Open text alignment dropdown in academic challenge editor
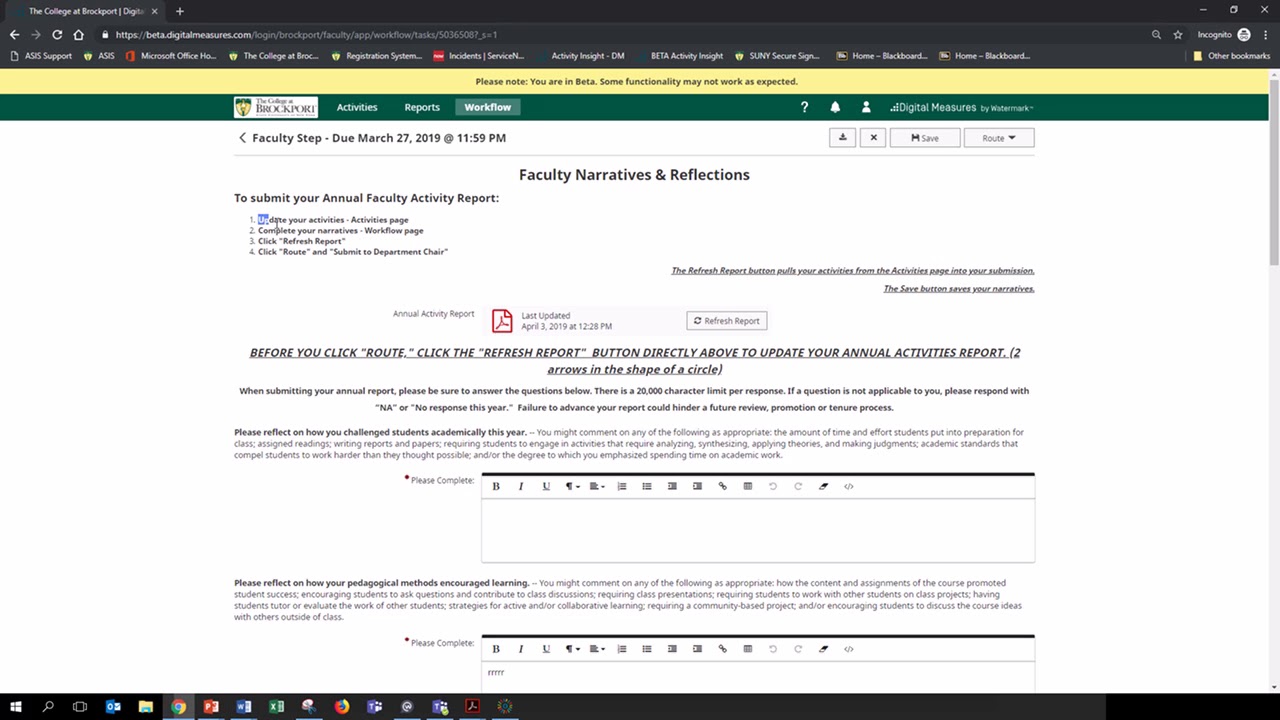Viewport: 1280px width, 720px height. point(597,486)
